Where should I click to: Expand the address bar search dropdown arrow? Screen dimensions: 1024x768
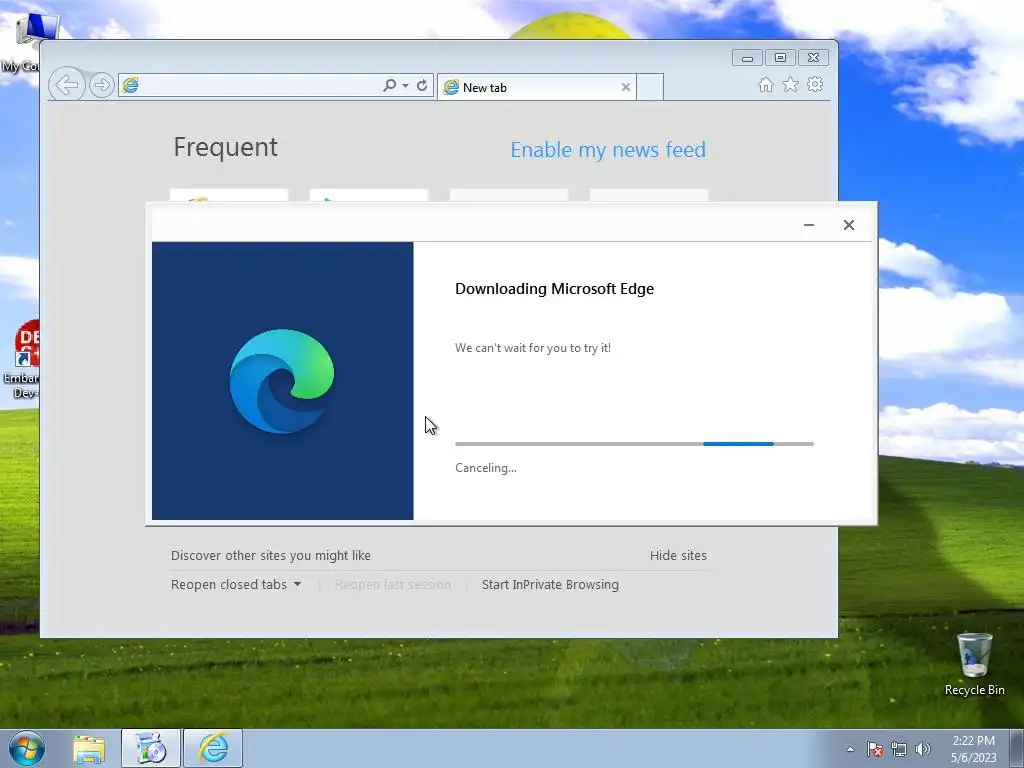(x=406, y=86)
